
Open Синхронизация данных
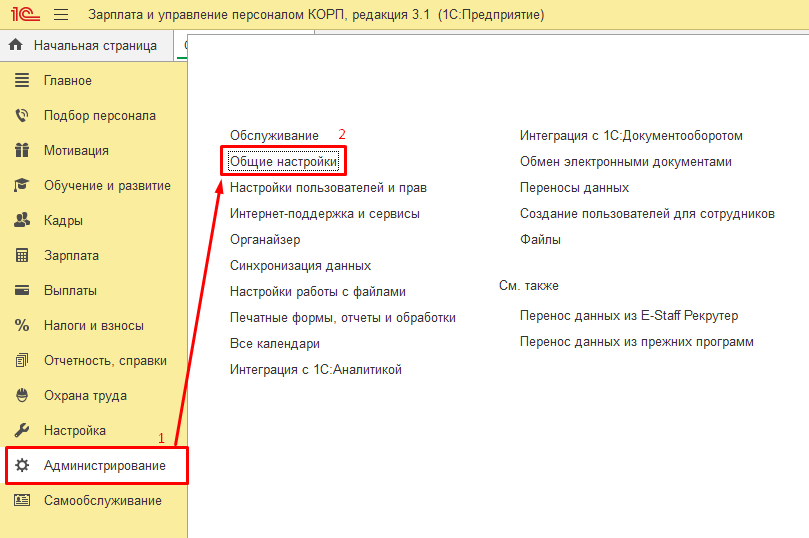pyautogui.click(x=300, y=266)
